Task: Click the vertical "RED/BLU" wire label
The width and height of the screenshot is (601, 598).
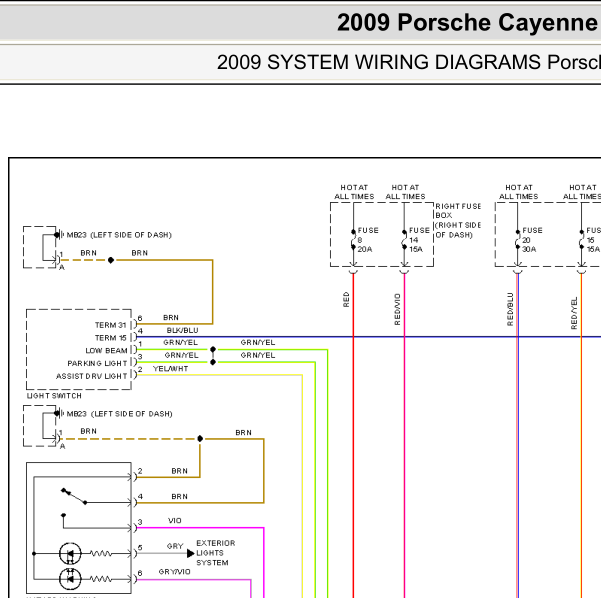Action: coord(510,309)
